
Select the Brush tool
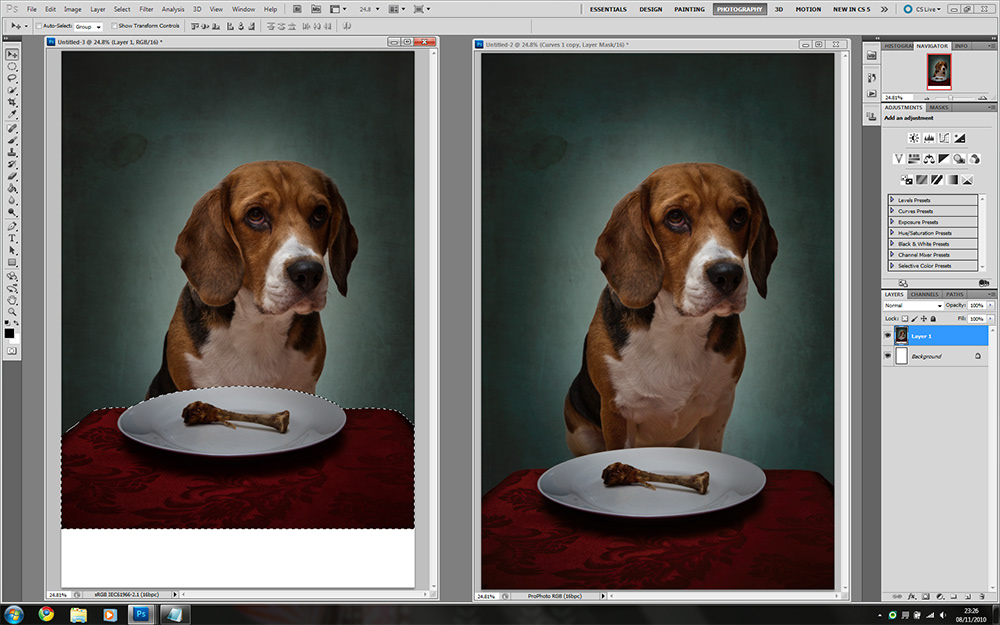coord(11,140)
